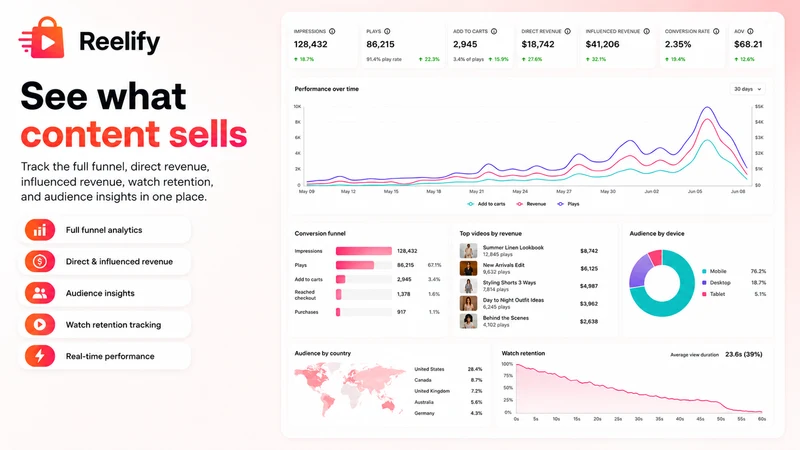Screen dimensions: 800x450
Task: Click the Influenced Revenue value $41,206
Action: point(603,44)
